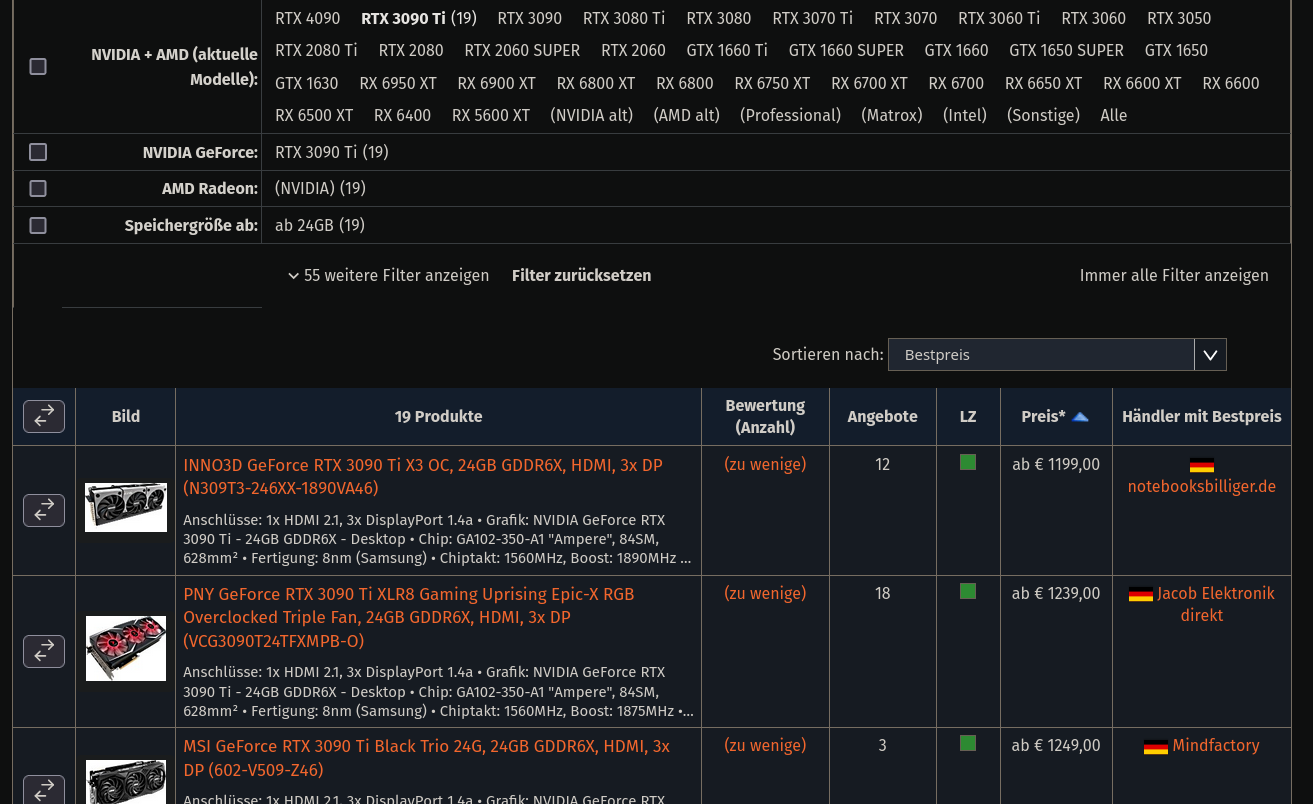Viewport: 1313px width, 804px height.
Task: Open INNO3D RTX 3090 Ti product image
Action: click(x=126, y=507)
